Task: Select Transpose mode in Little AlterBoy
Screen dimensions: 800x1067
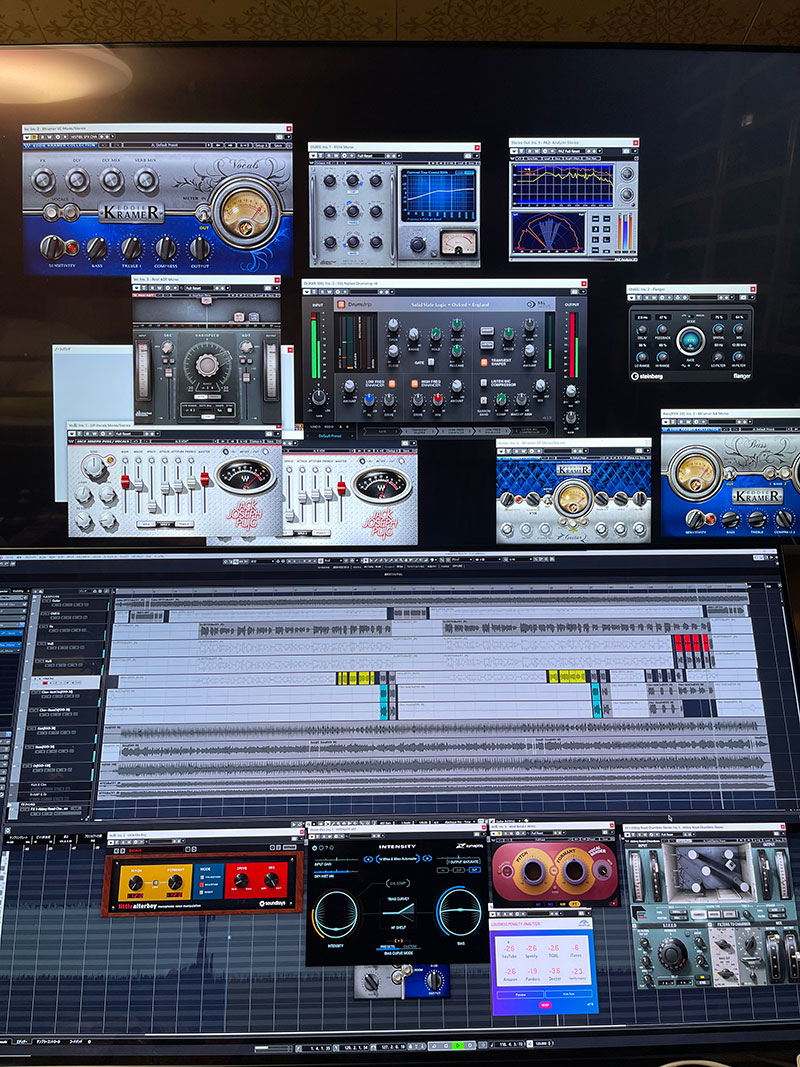Action: pyautogui.click(x=203, y=878)
